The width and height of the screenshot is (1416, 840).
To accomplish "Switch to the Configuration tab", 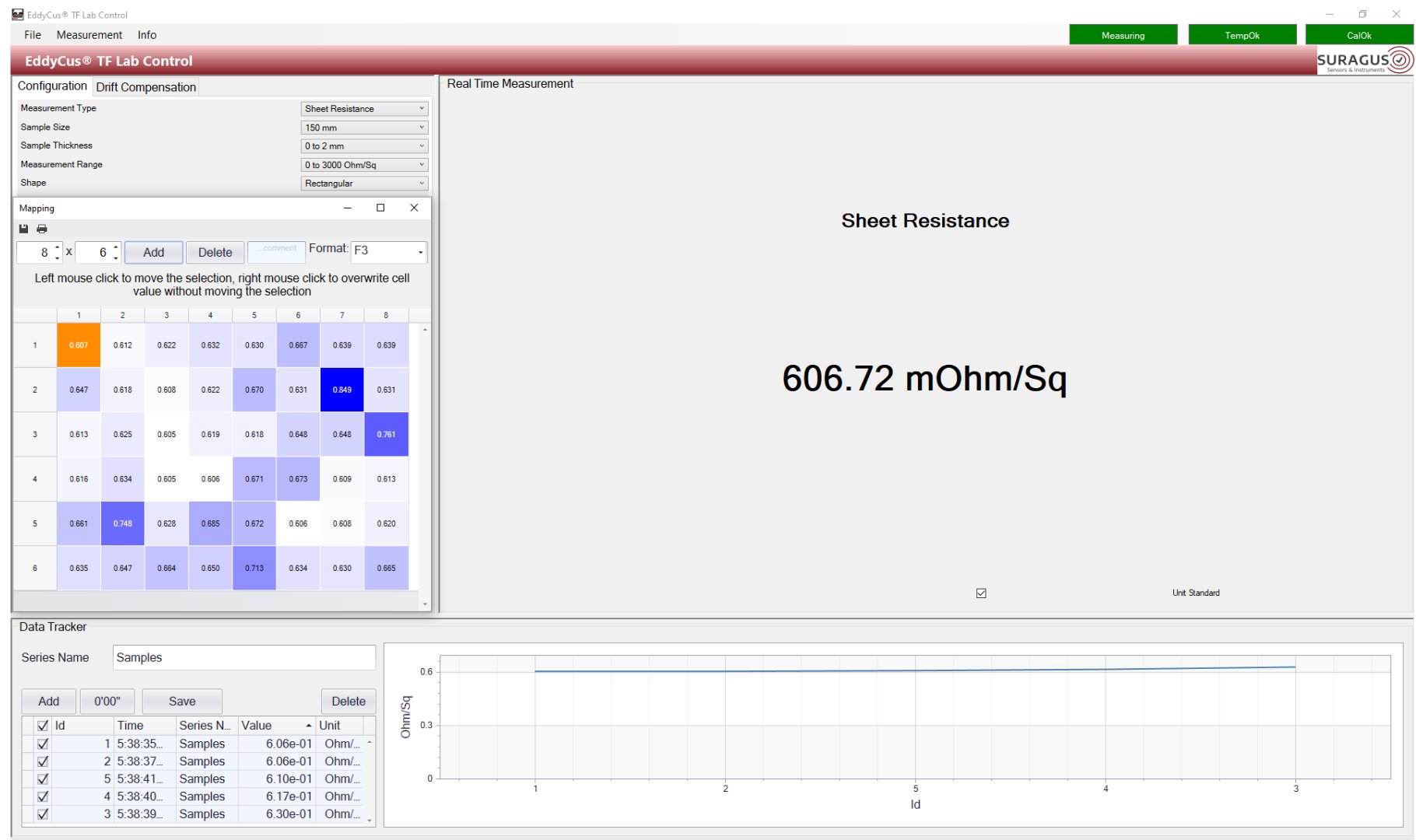I will 52,86.
